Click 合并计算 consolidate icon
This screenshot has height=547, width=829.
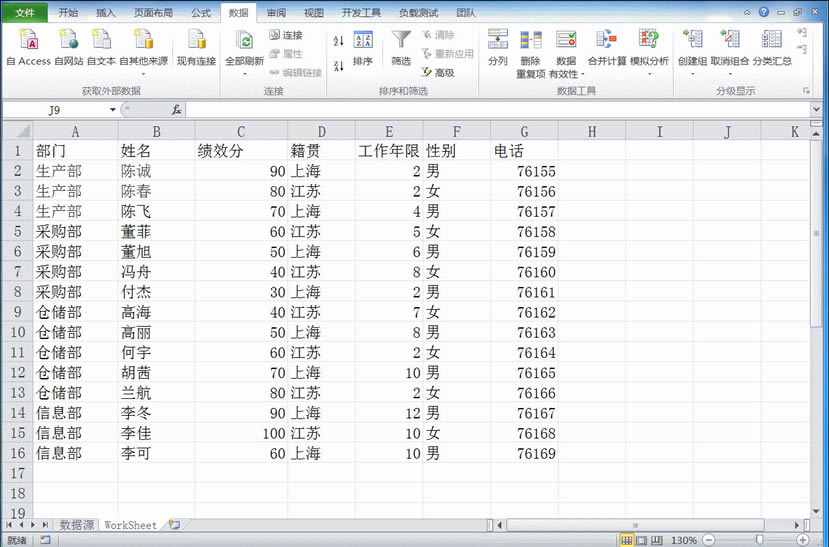tap(606, 48)
